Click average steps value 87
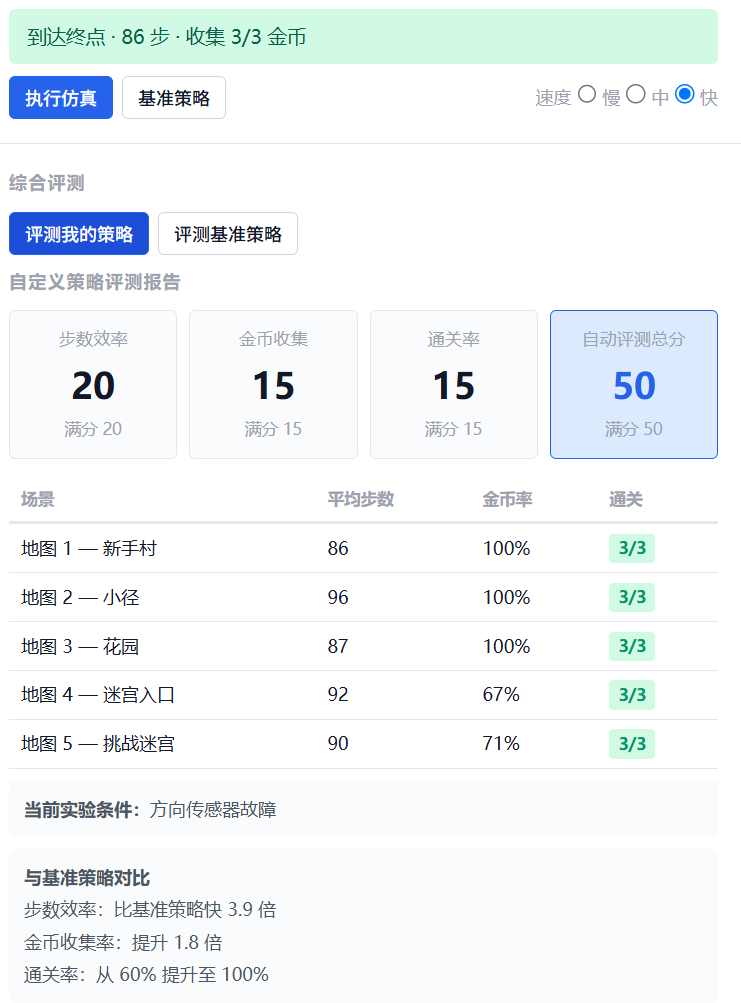741x1003 pixels. point(338,646)
